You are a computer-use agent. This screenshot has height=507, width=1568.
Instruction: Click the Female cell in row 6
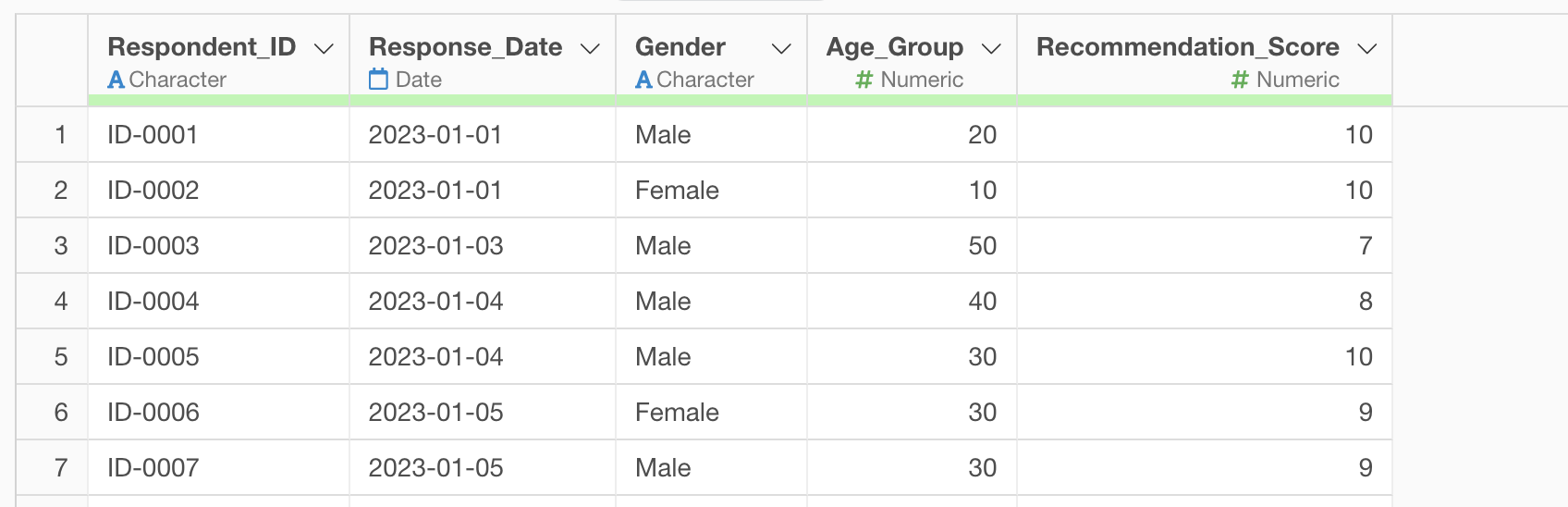[x=712, y=413]
